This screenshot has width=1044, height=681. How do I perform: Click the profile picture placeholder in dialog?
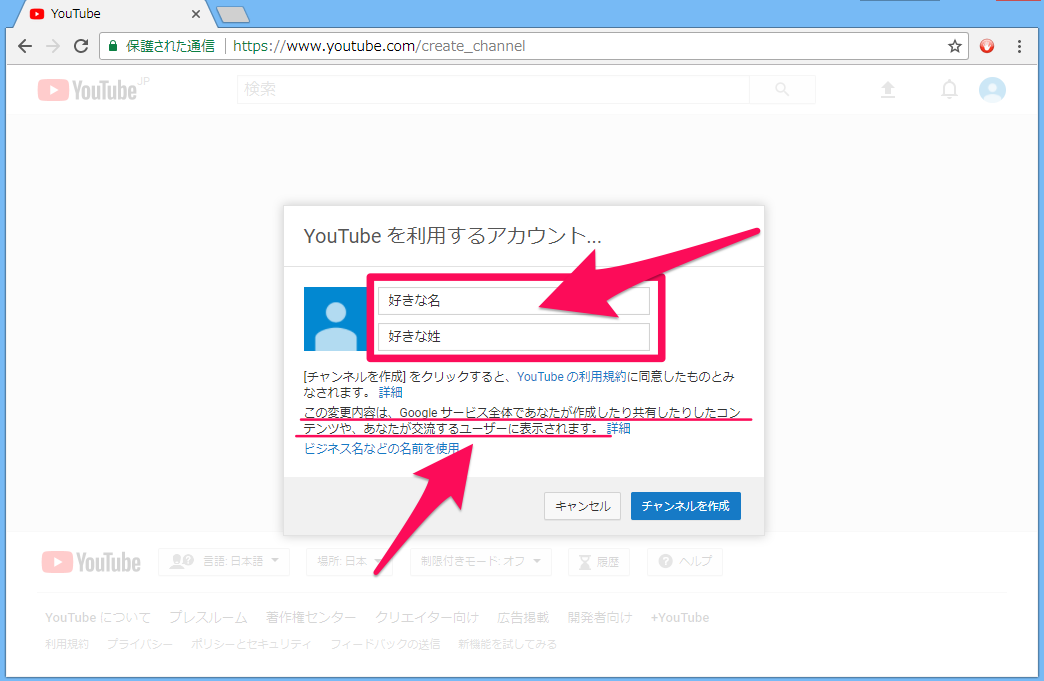(x=336, y=319)
